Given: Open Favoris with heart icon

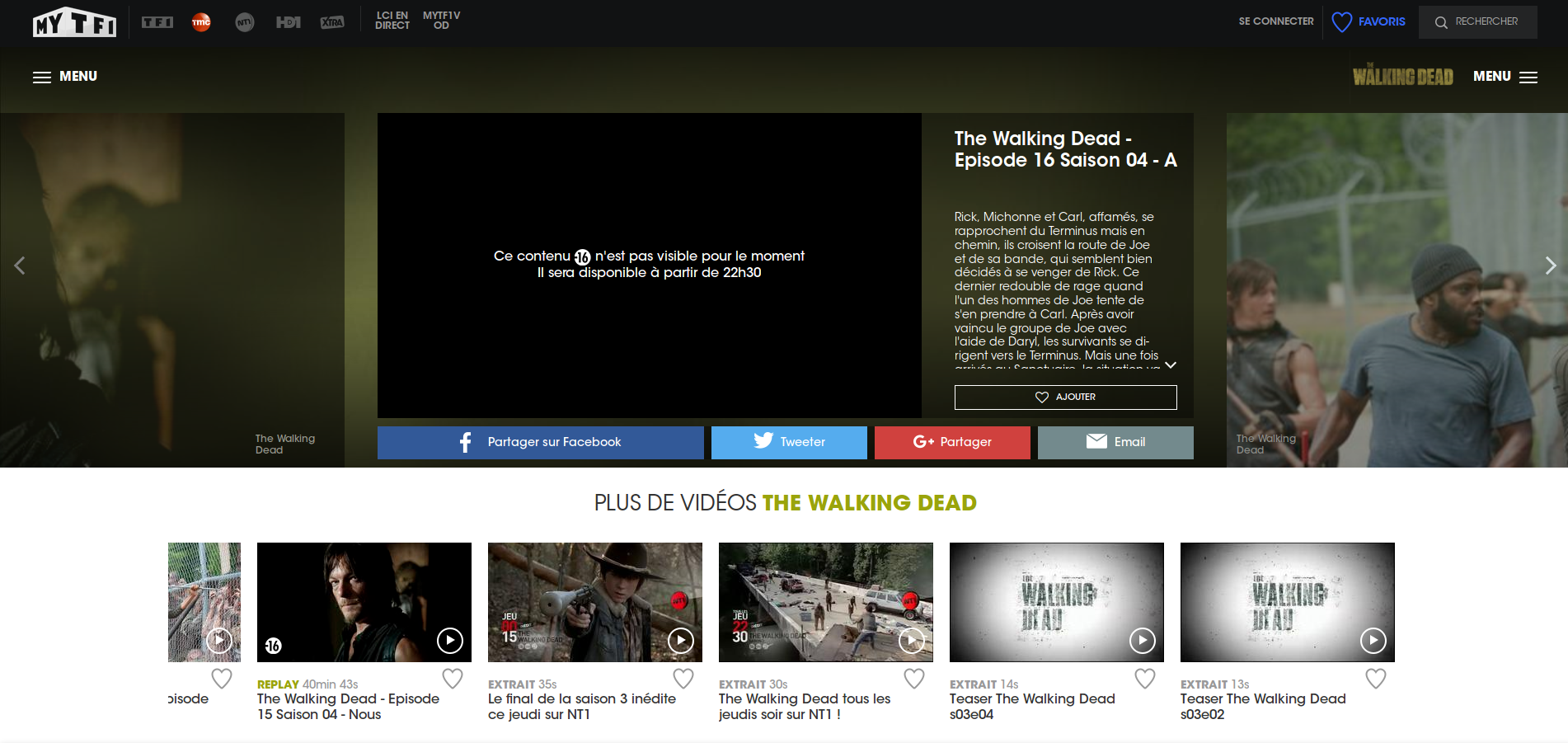Looking at the screenshot, I should pyautogui.click(x=1368, y=21).
